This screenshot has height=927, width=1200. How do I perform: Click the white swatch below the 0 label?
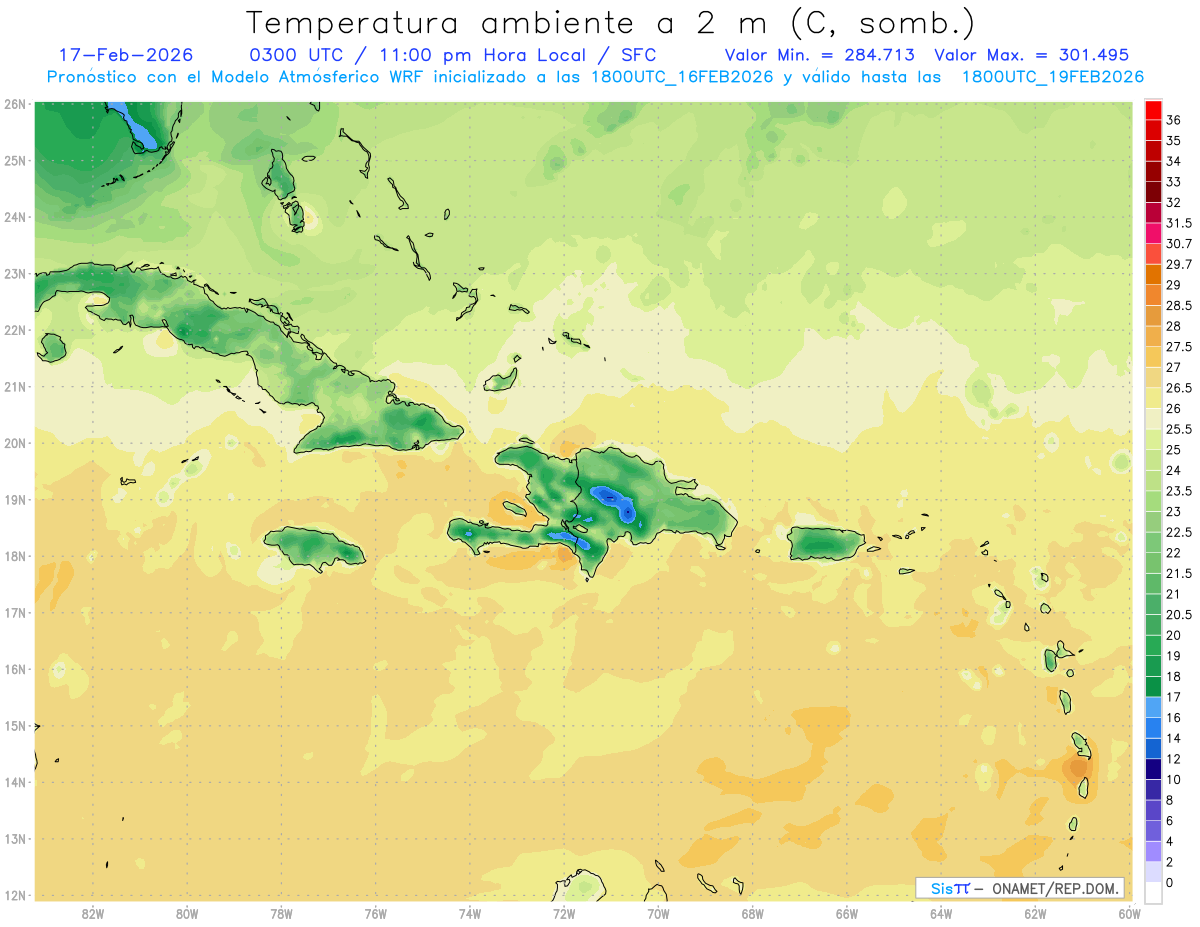1153,892
